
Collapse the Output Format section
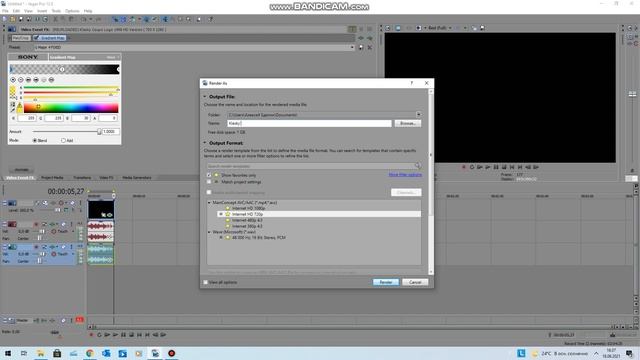pyautogui.click(x=205, y=143)
